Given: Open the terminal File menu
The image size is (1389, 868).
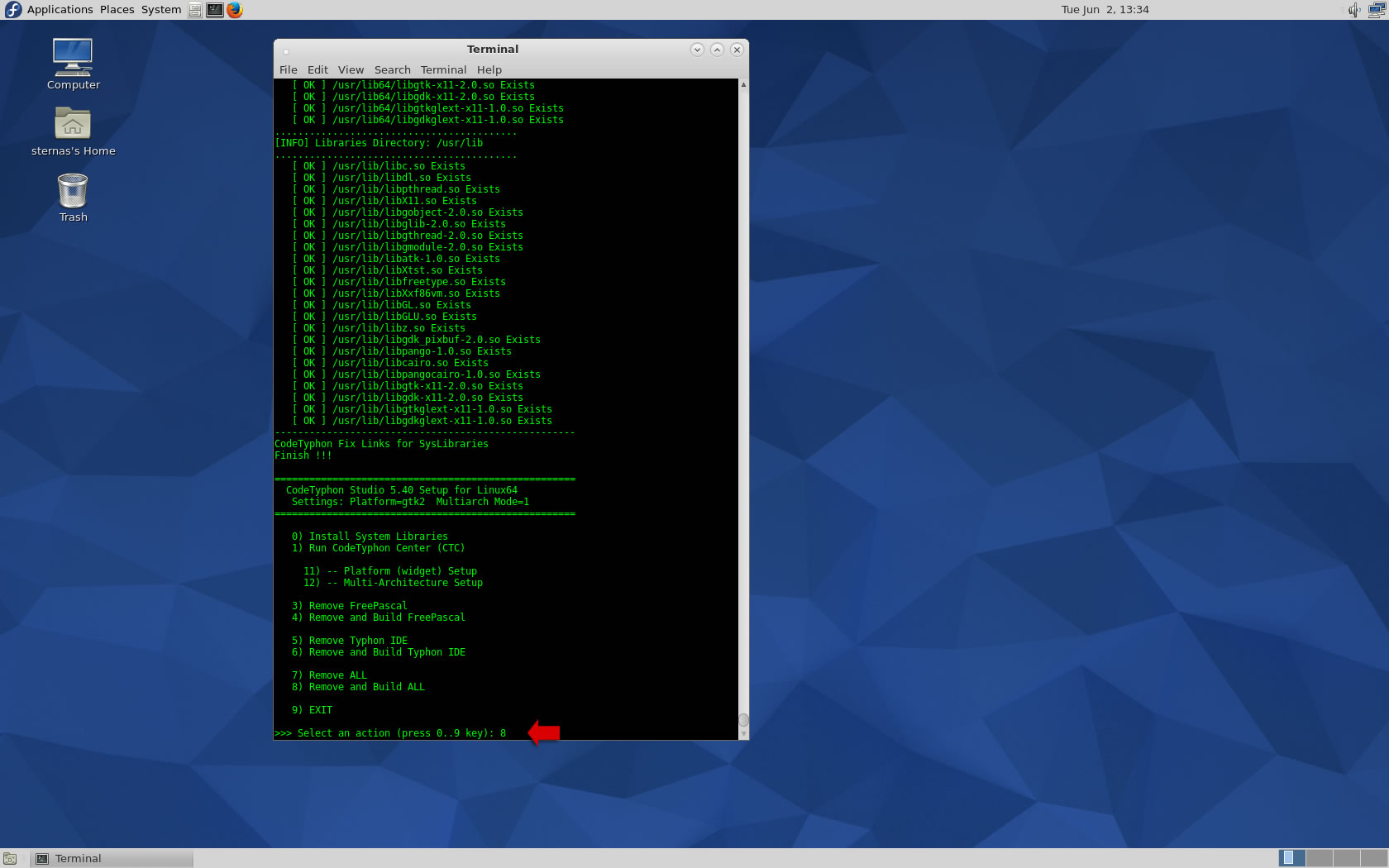Looking at the screenshot, I should tap(288, 70).
